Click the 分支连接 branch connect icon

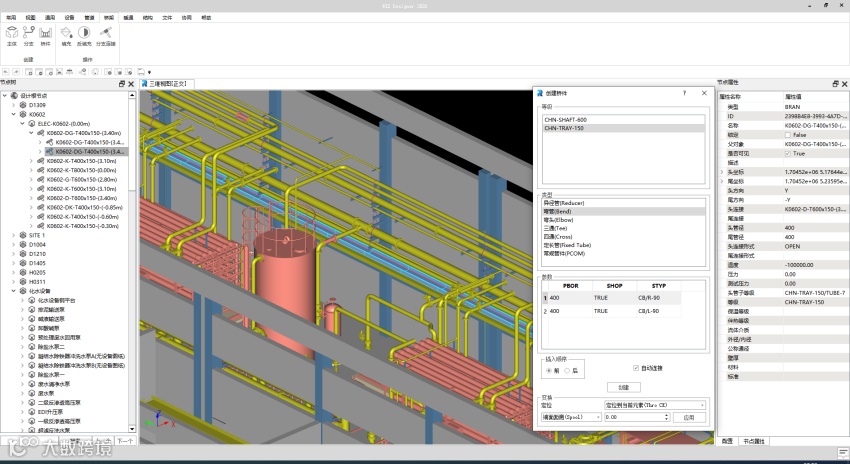[105, 34]
